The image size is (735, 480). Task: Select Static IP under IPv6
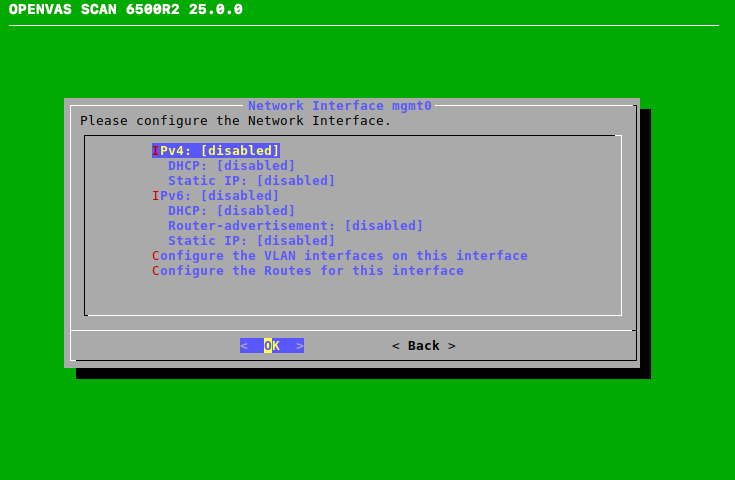[x=251, y=241]
